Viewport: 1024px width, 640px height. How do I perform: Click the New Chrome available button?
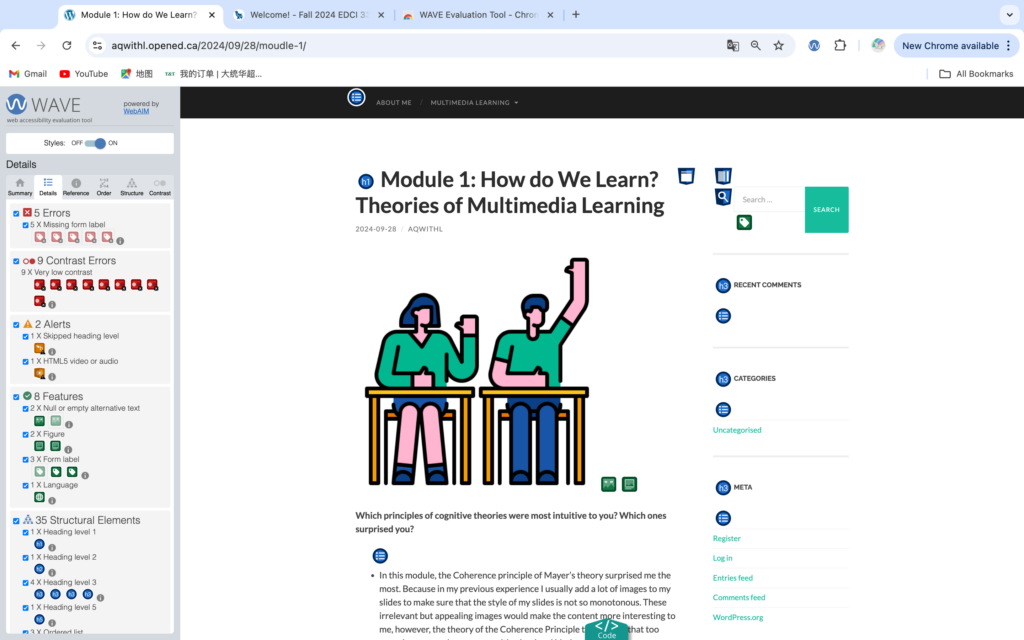pyautogui.click(x=950, y=46)
